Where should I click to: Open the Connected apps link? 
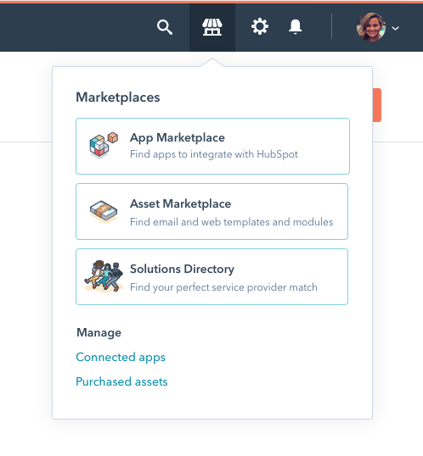(x=121, y=357)
